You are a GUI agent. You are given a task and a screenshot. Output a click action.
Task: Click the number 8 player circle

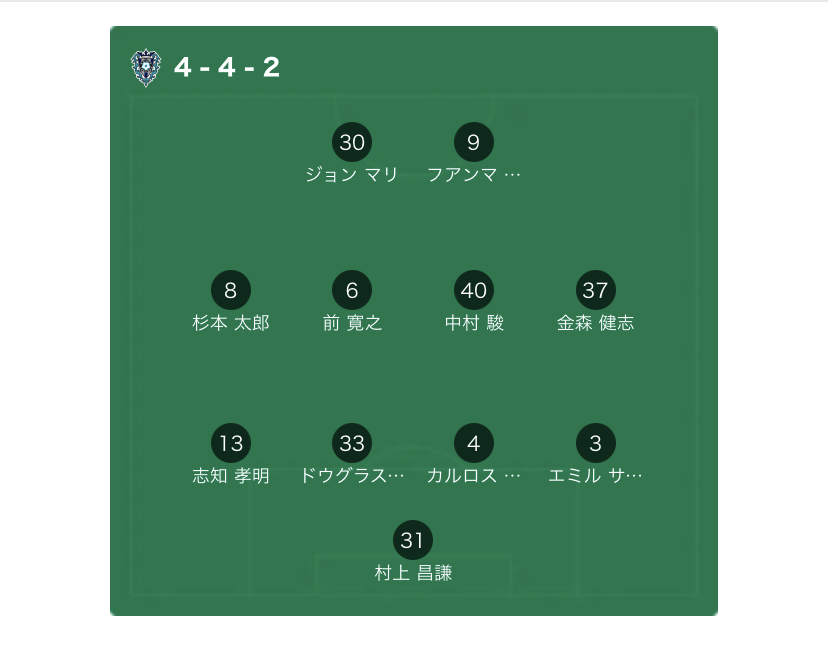point(231,290)
